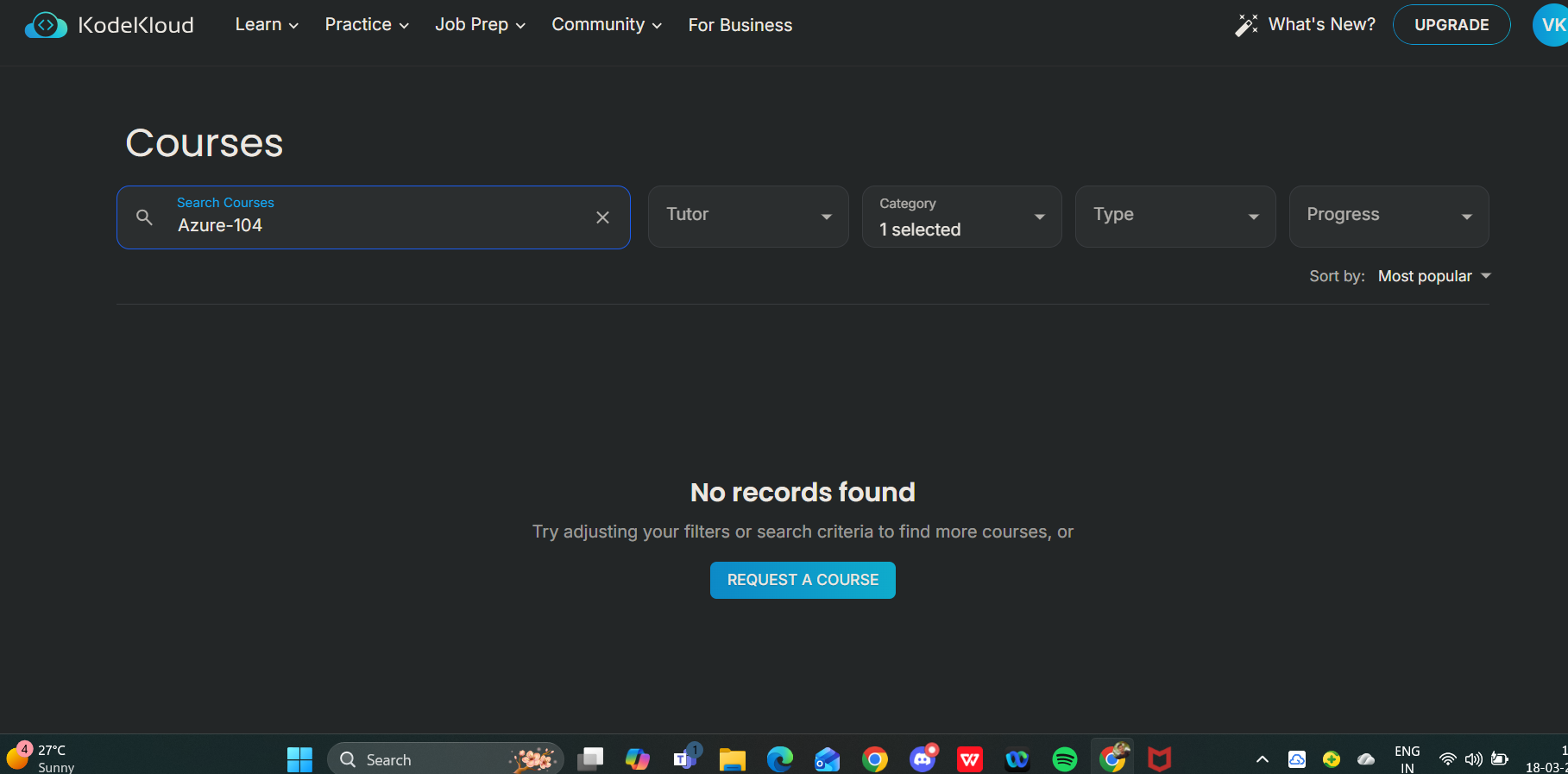Click the KodeKloud logo
1568x774 pixels.
(x=110, y=25)
